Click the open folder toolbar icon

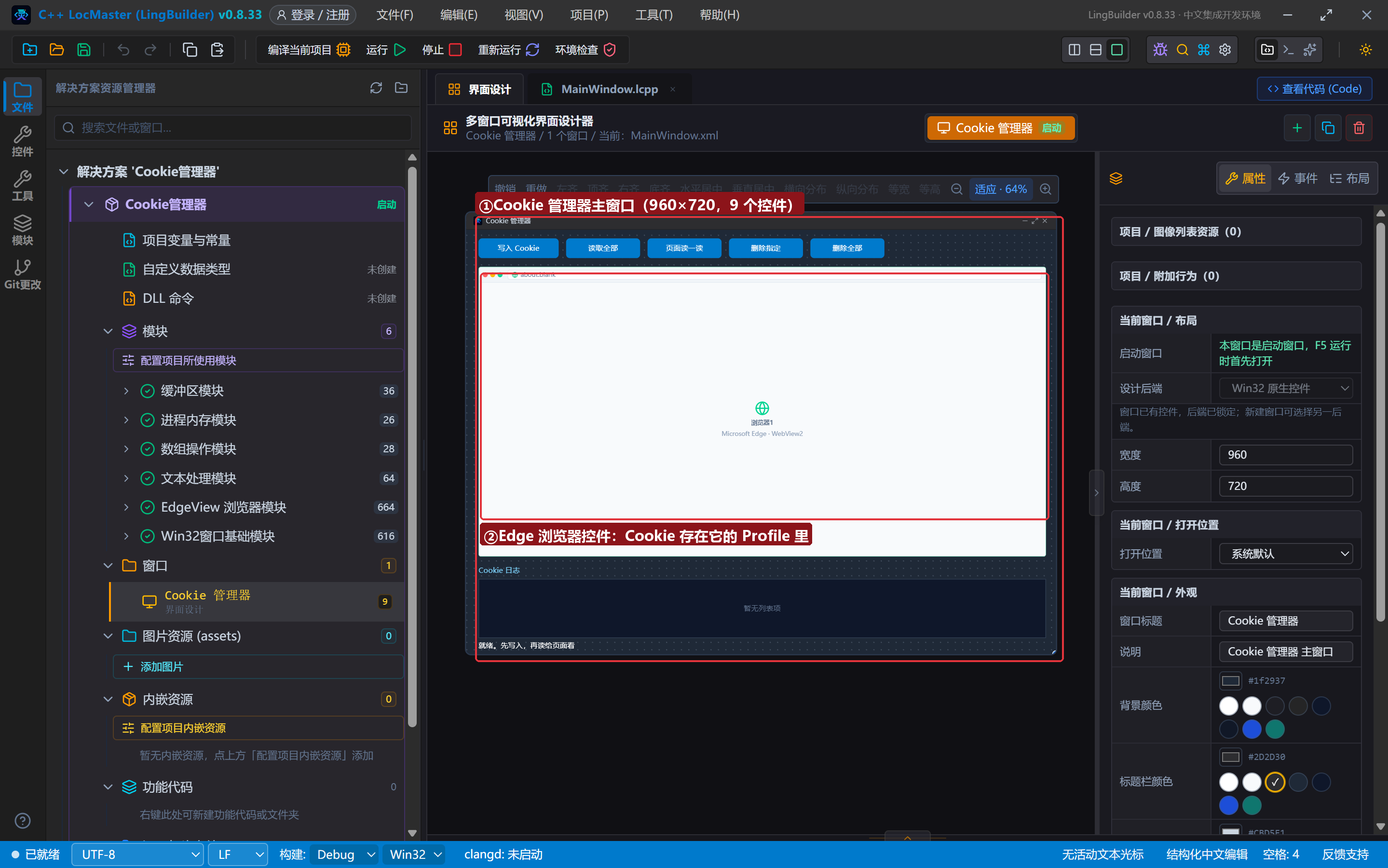click(56, 50)
